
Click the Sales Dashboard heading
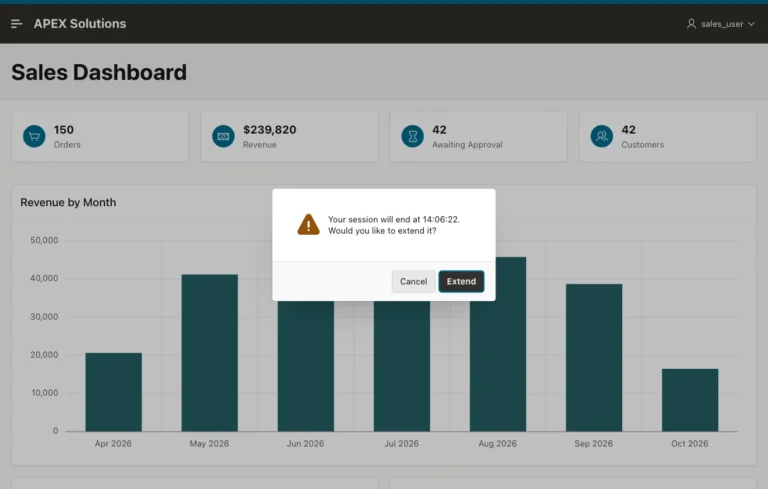click(99, 73)
